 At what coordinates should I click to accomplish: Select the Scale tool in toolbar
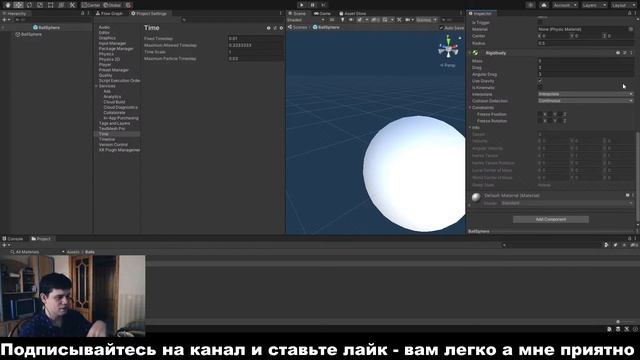click(x=40, y=5)
